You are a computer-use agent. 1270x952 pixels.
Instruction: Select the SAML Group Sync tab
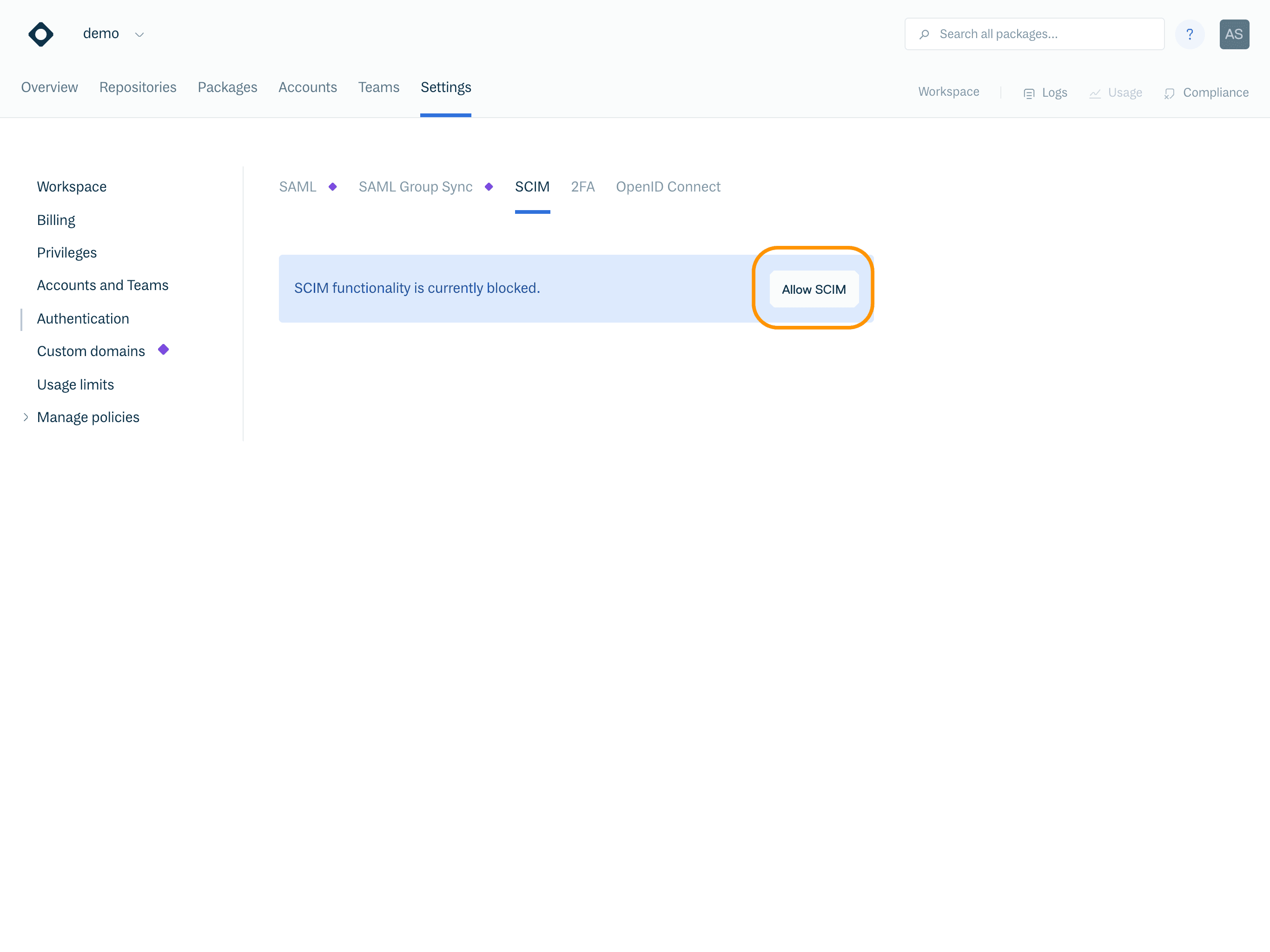415,186
